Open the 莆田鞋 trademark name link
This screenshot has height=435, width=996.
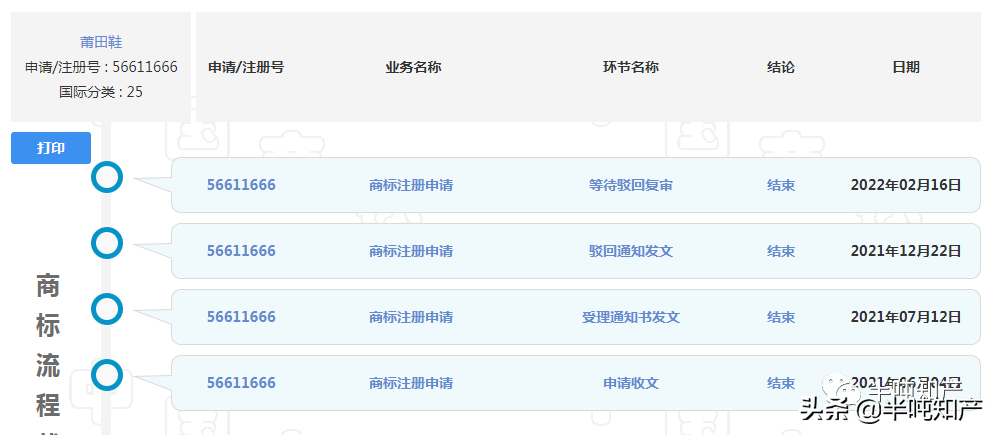pyautogui.click(x=101, y=43)
